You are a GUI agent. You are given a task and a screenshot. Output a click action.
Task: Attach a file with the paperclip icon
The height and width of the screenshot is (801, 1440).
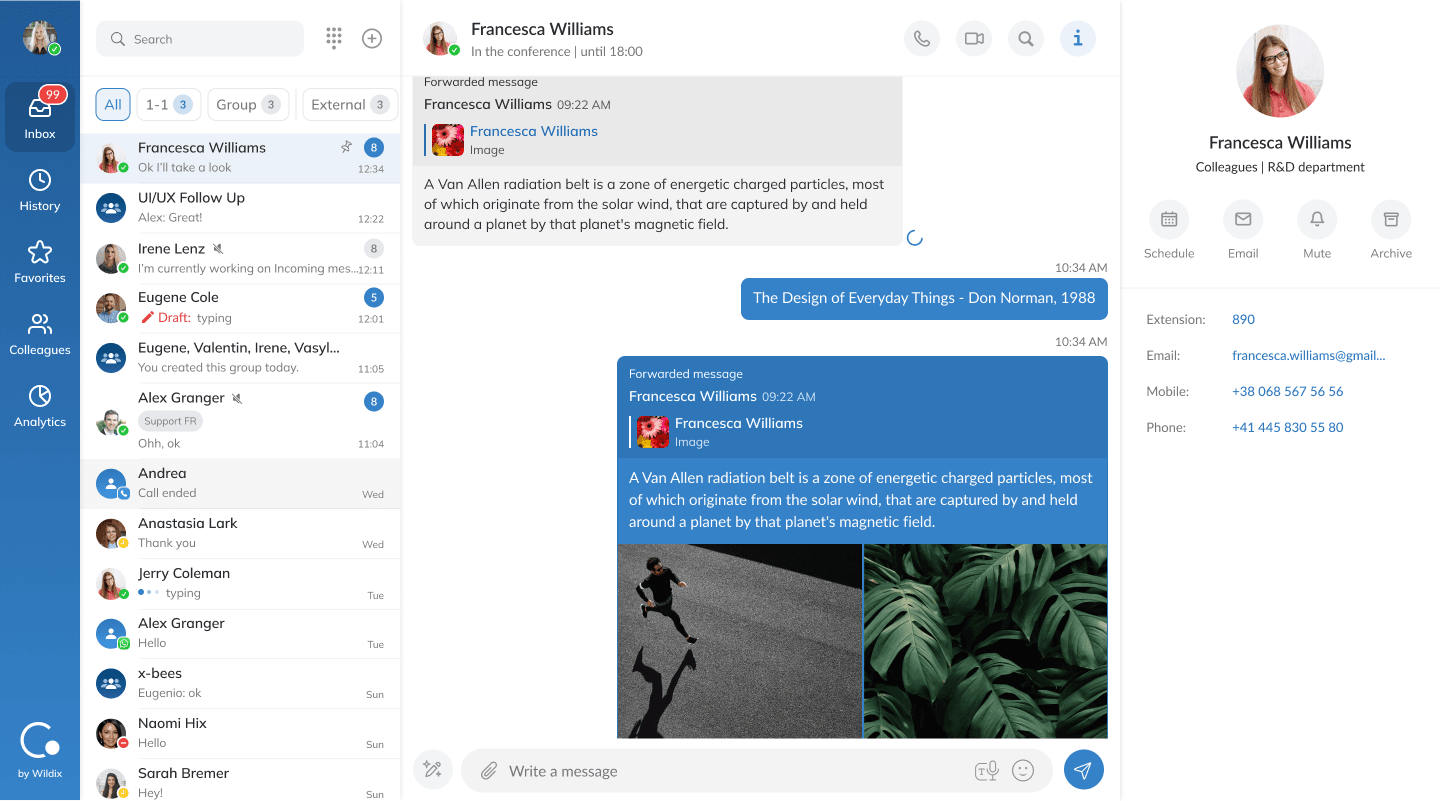tap(488, 771)
